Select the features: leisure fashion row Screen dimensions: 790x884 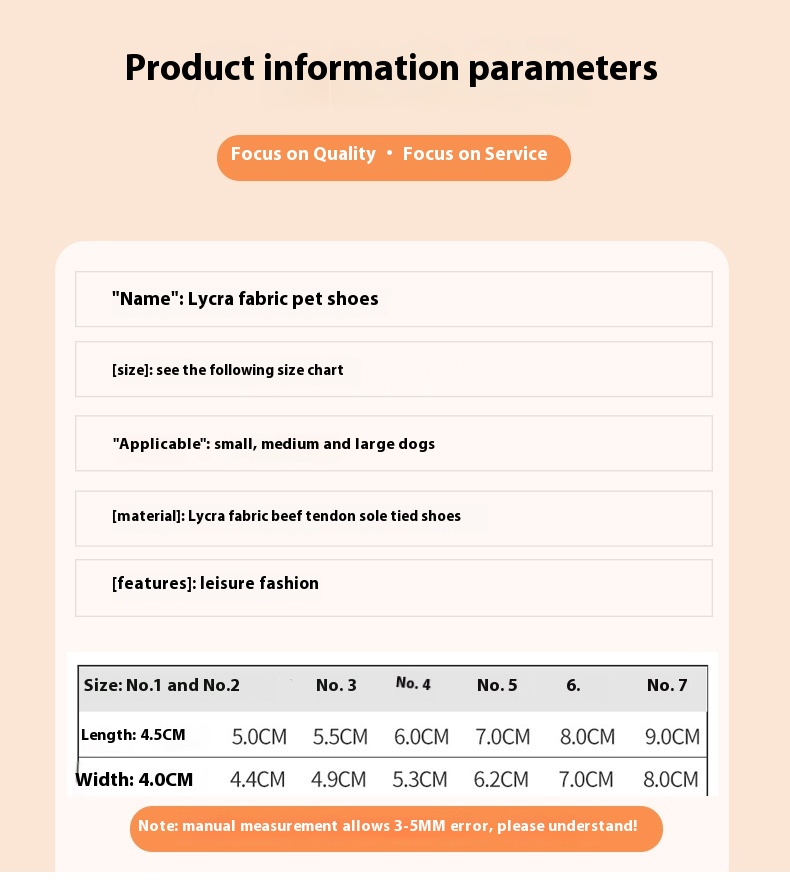393,584
